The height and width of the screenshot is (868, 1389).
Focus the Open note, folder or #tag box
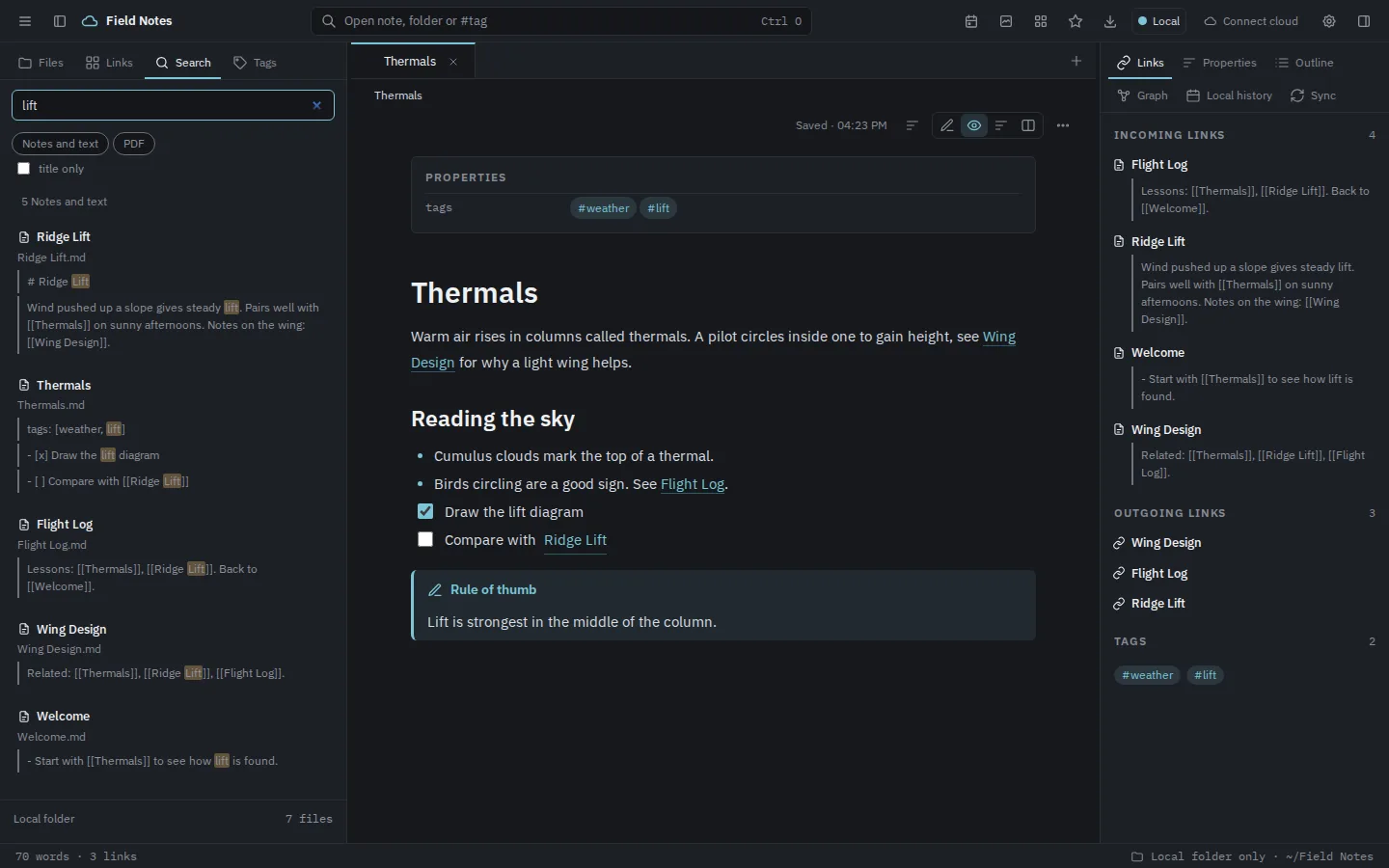(561, 21)
